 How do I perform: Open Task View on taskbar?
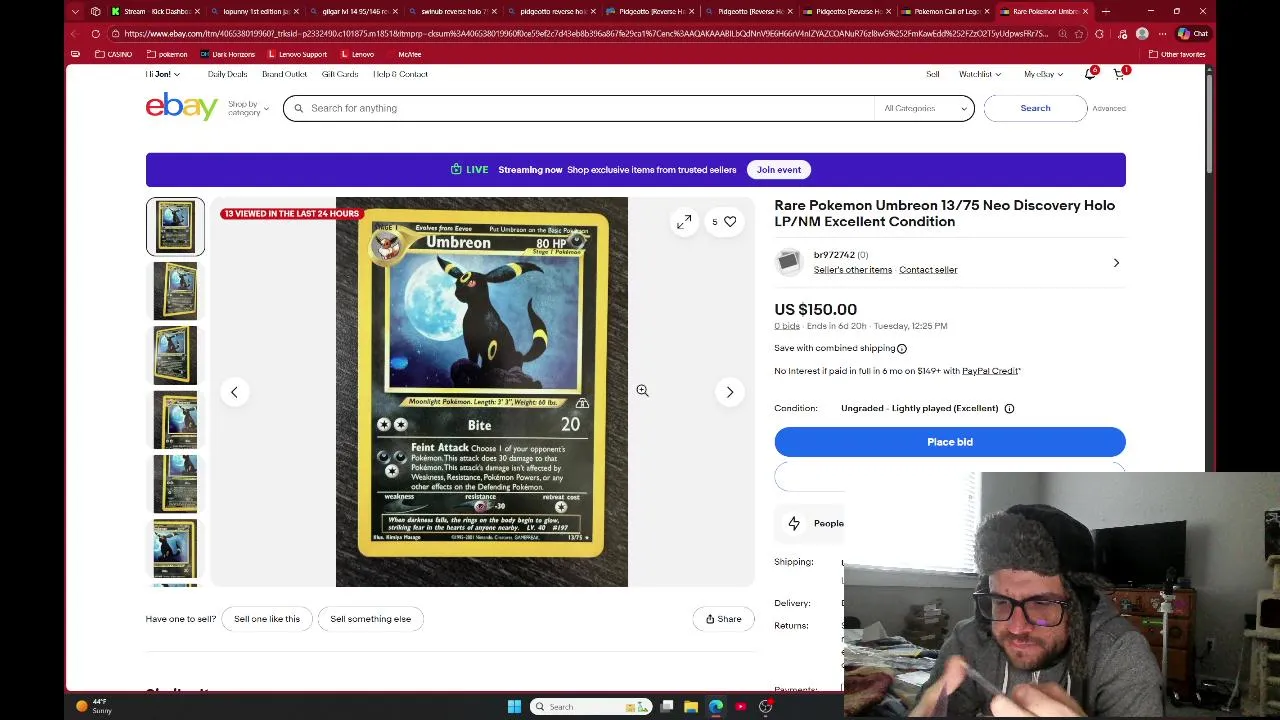(667, 707)
